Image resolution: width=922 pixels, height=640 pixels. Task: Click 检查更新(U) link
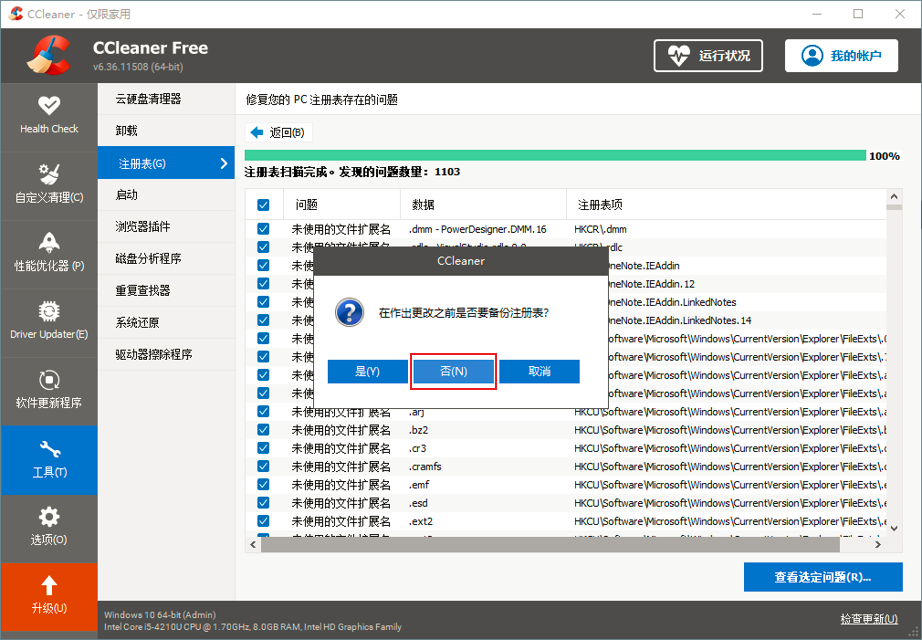point(868,618)
